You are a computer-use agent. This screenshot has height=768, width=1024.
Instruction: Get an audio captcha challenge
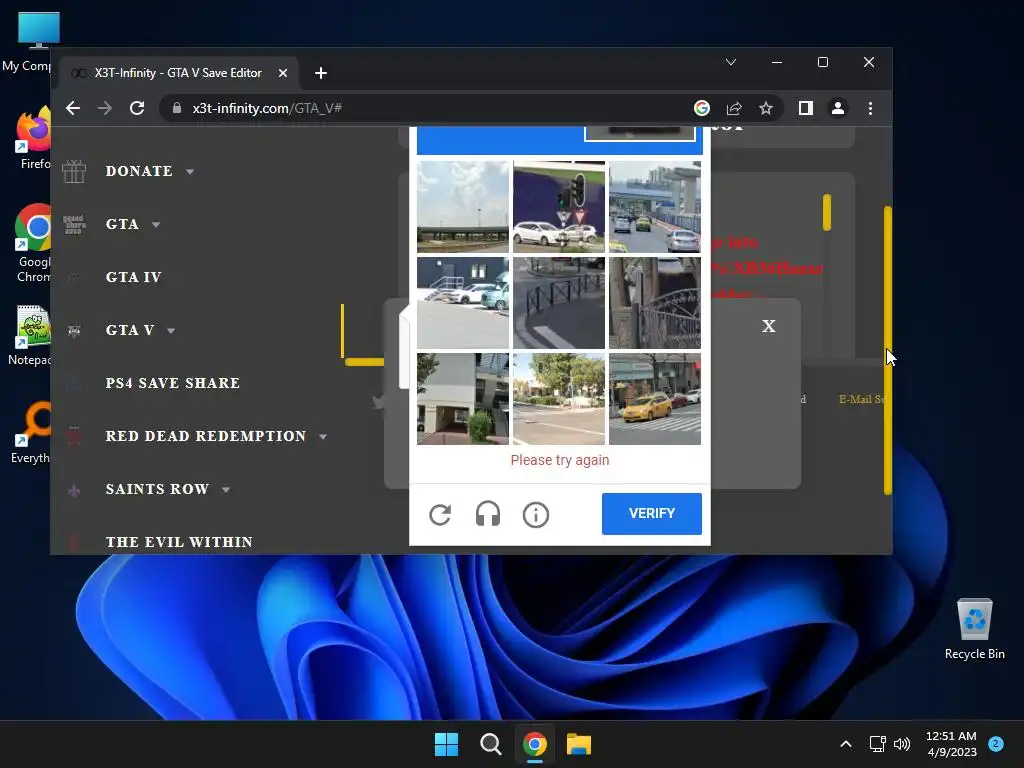coord(488,515)
